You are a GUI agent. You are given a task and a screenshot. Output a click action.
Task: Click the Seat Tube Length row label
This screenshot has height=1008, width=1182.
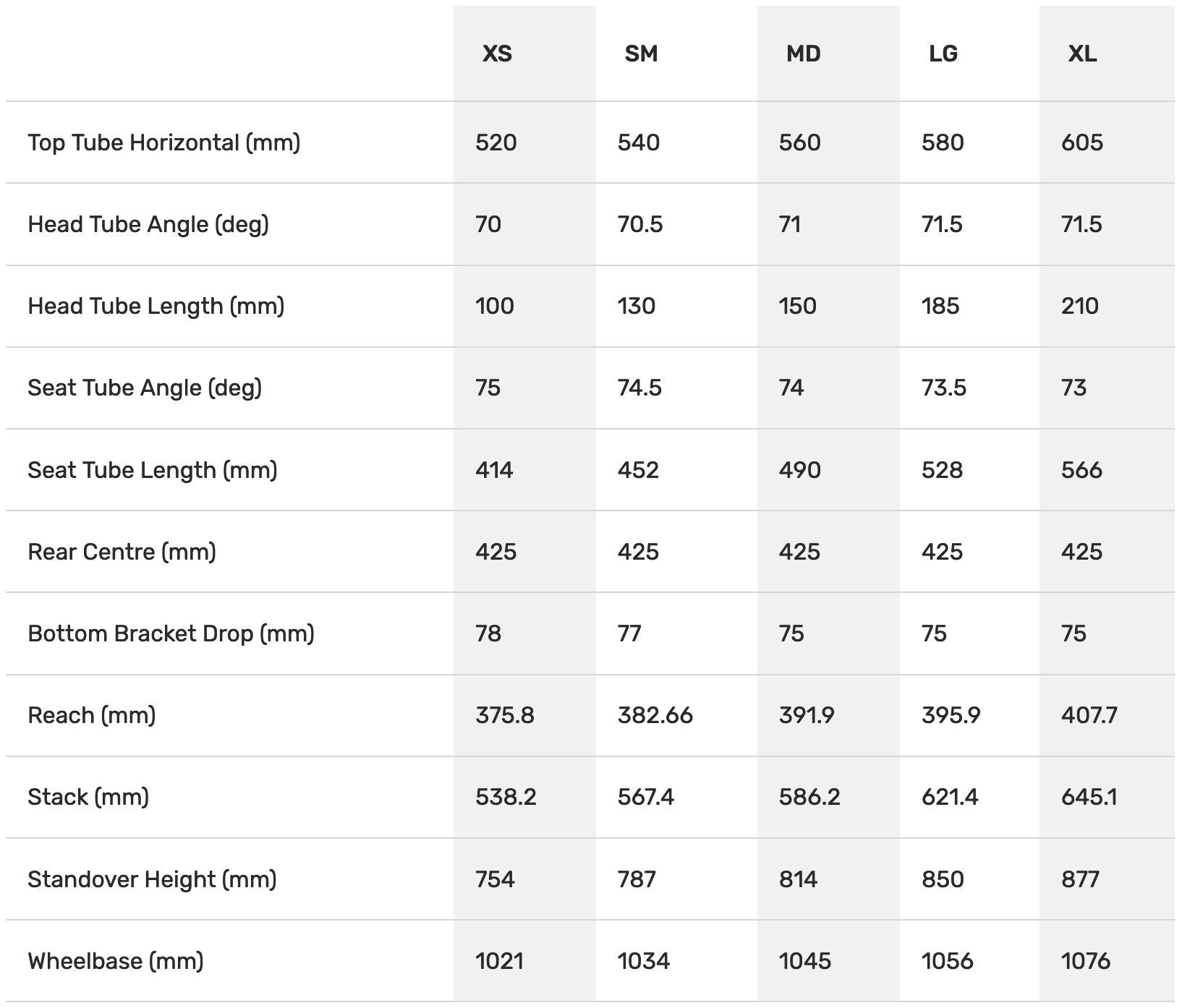pos(153,470)
